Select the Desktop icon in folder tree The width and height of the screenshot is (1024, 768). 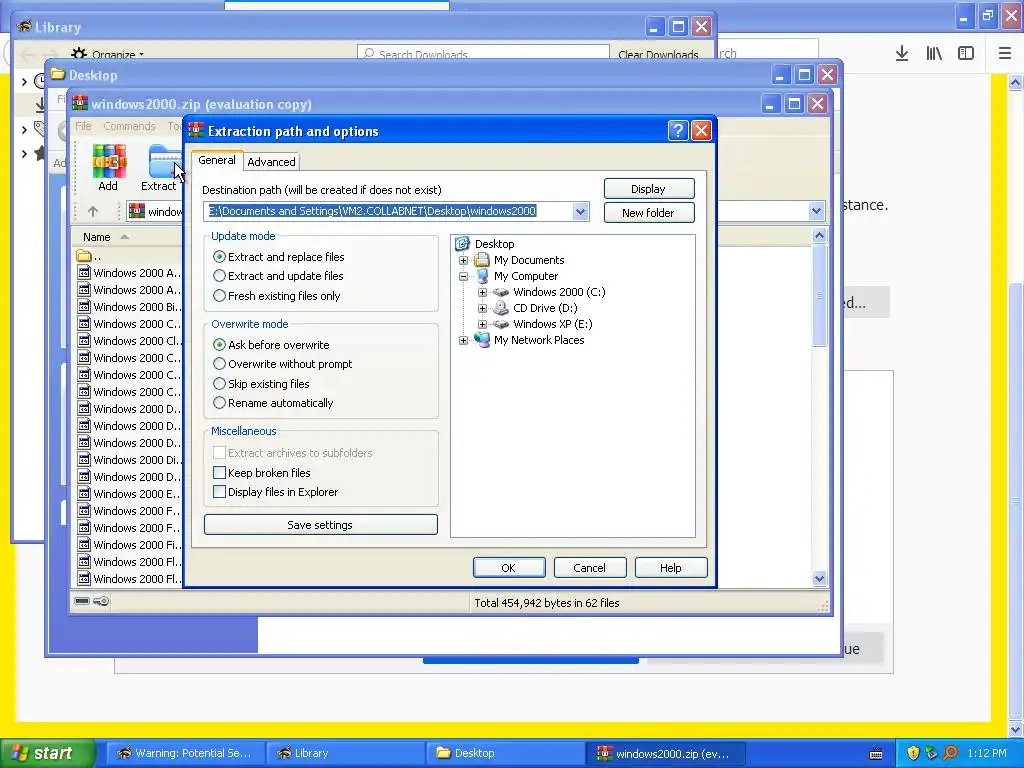(462, 244)
